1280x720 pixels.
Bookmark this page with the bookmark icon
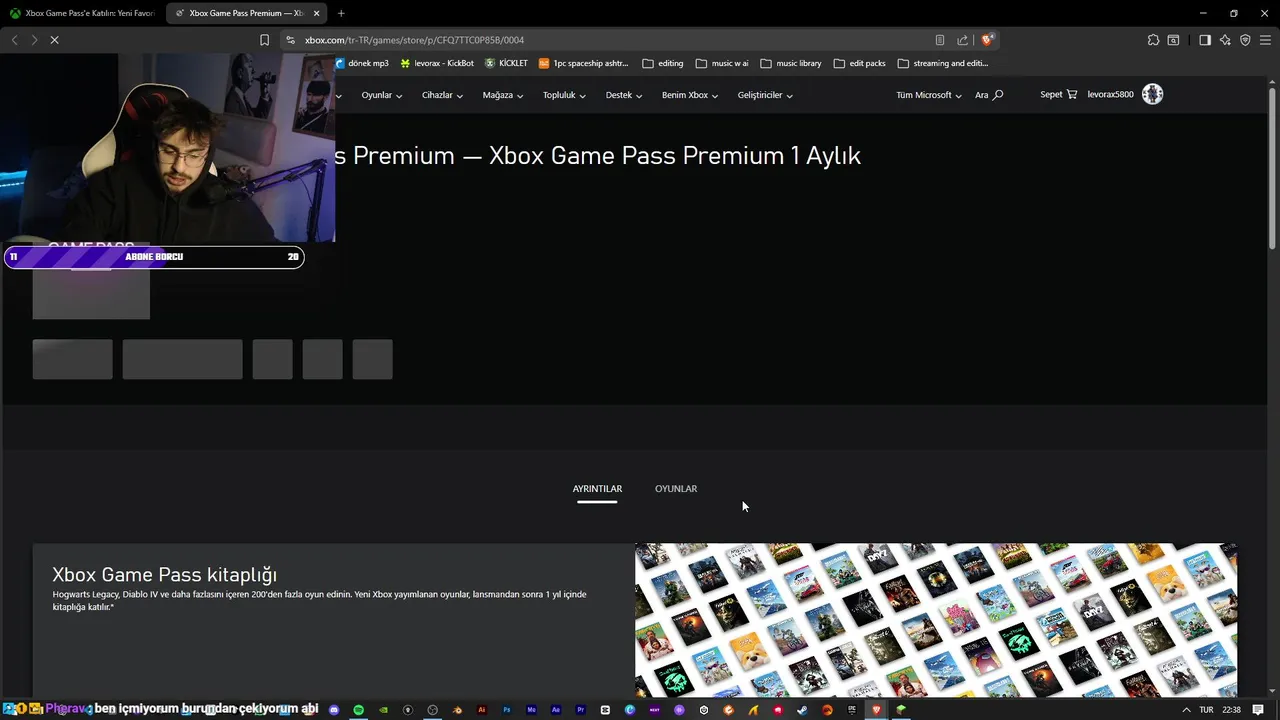coord(264,40)
